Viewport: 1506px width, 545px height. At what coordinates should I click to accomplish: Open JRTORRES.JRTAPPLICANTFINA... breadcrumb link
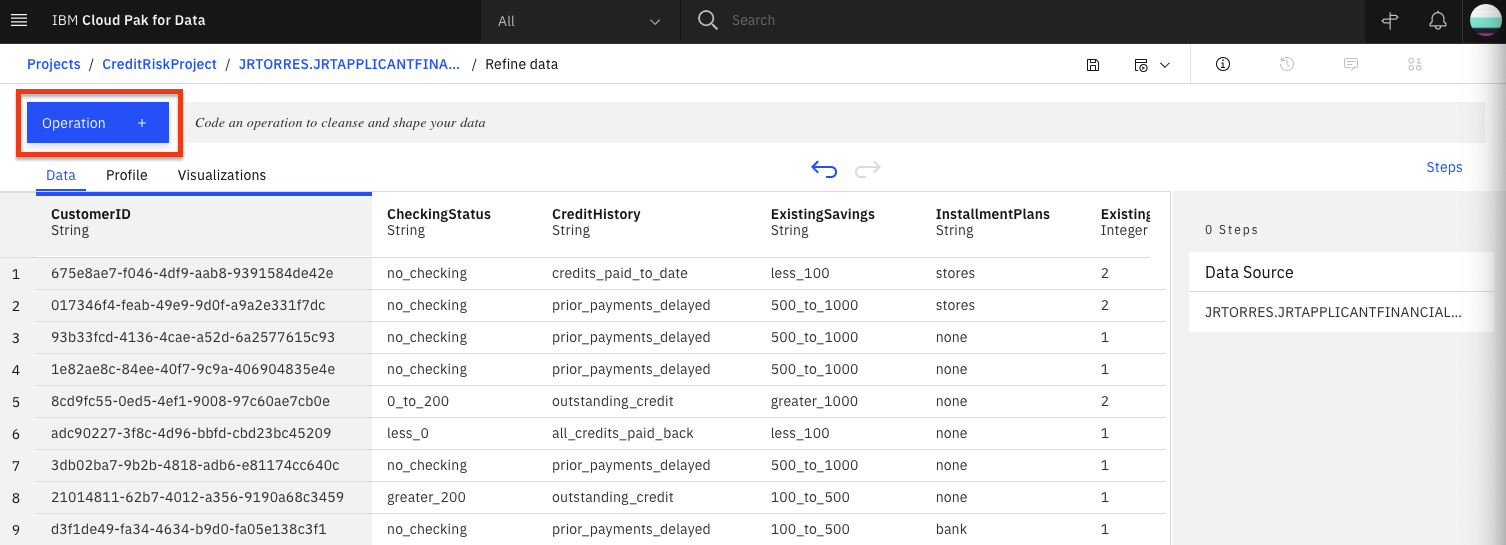coord(350,64)
